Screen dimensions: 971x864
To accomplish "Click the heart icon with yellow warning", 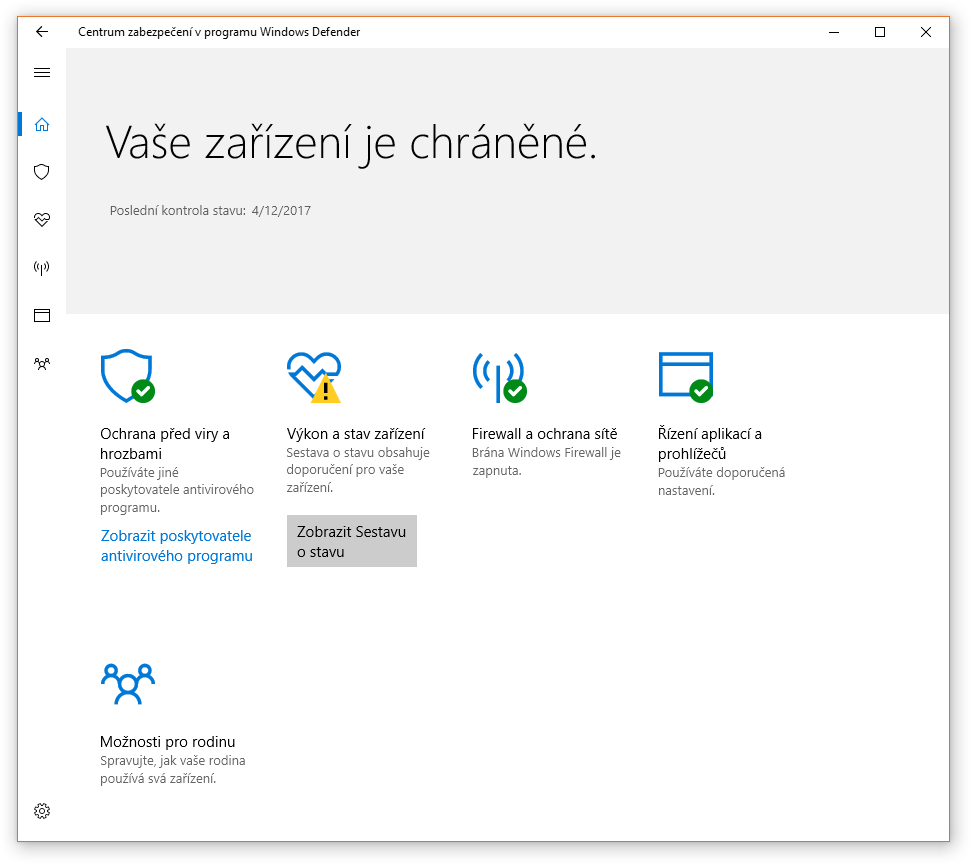I will point(314,377).
